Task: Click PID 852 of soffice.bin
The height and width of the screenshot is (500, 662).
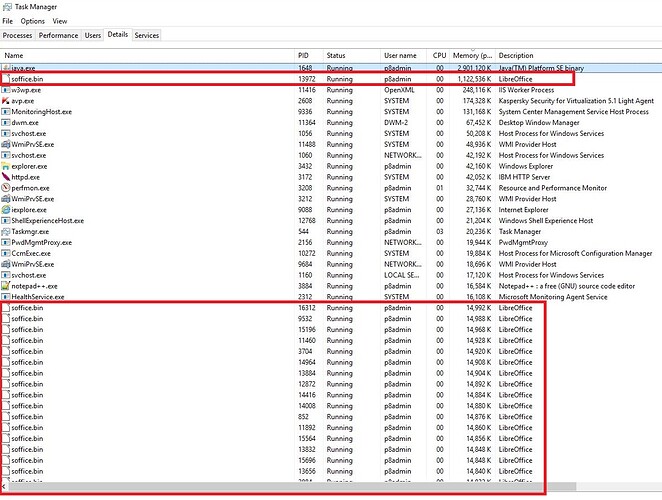Action: [x=303, y=417]
